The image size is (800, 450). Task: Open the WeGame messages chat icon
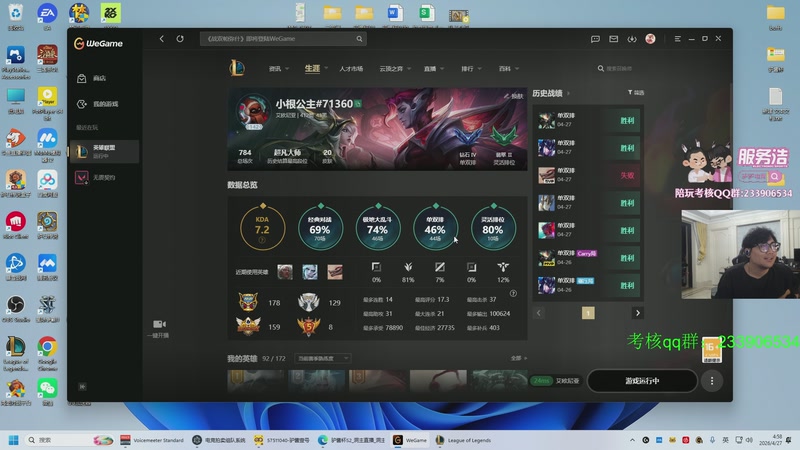tap(595, 39)
